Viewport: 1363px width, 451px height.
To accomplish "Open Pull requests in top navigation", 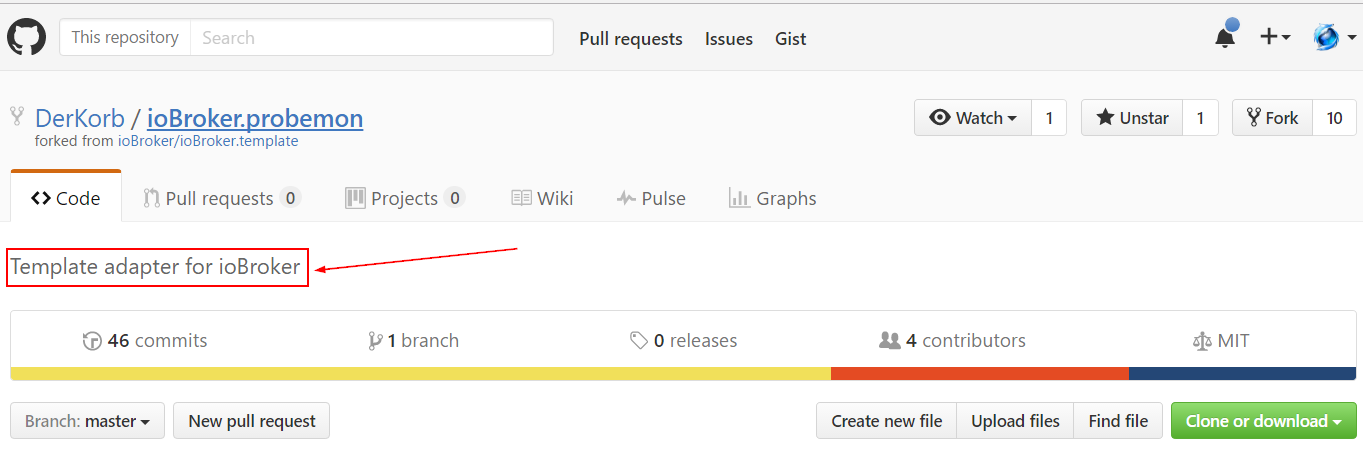I will (631, 39).
